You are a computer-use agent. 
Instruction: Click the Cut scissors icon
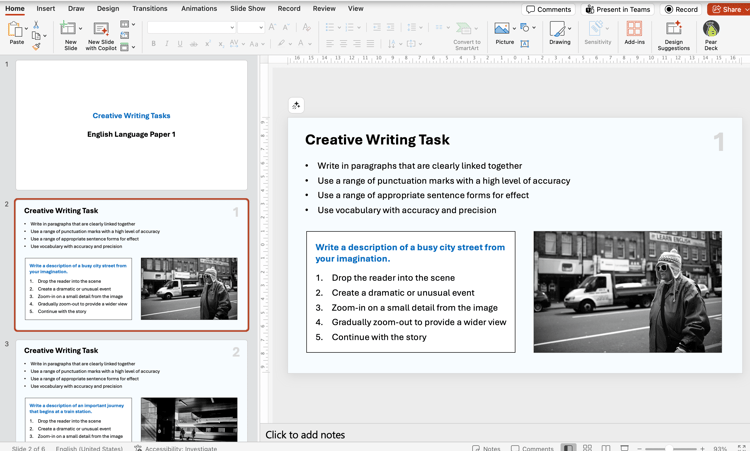pyautogui.click(x=36, y=25)
